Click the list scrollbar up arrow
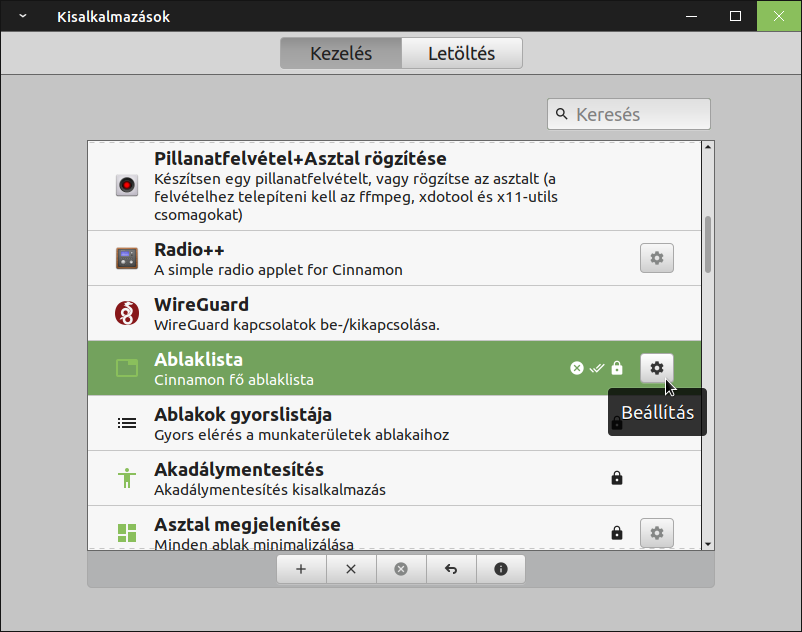802x632 pixels. 708,147
